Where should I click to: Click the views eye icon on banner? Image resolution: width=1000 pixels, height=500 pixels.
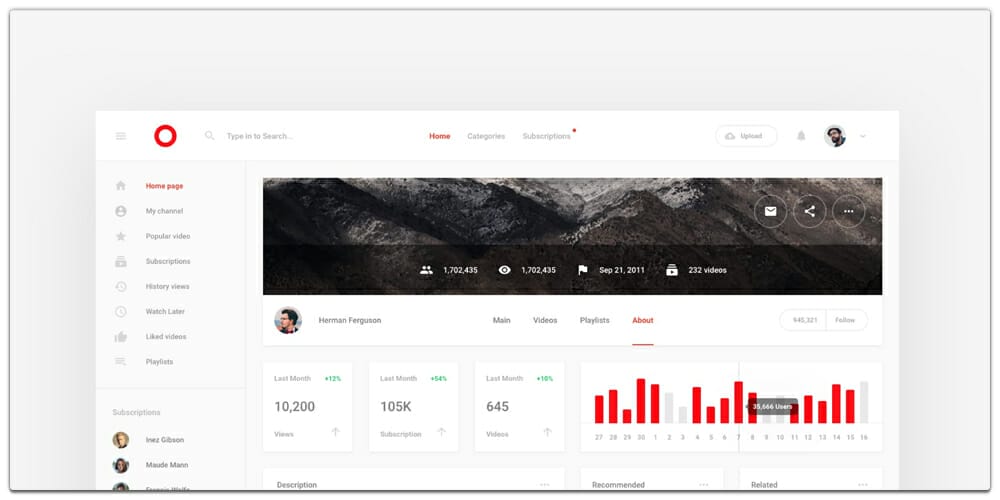click(x=504, y=270)
